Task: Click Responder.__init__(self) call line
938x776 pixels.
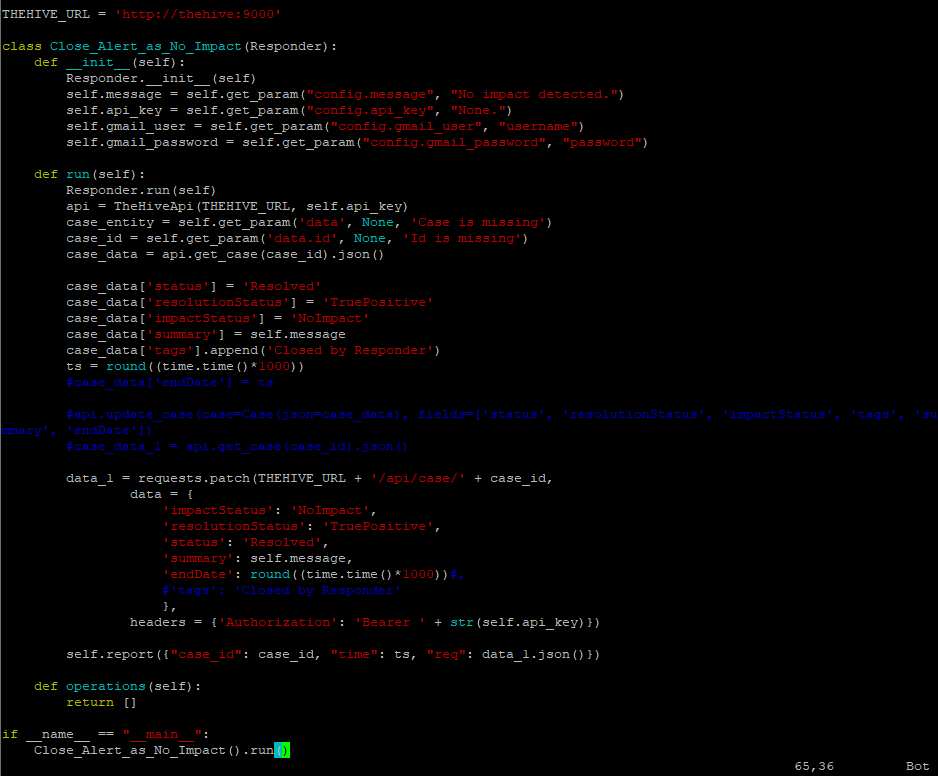Action: (161, 78)
